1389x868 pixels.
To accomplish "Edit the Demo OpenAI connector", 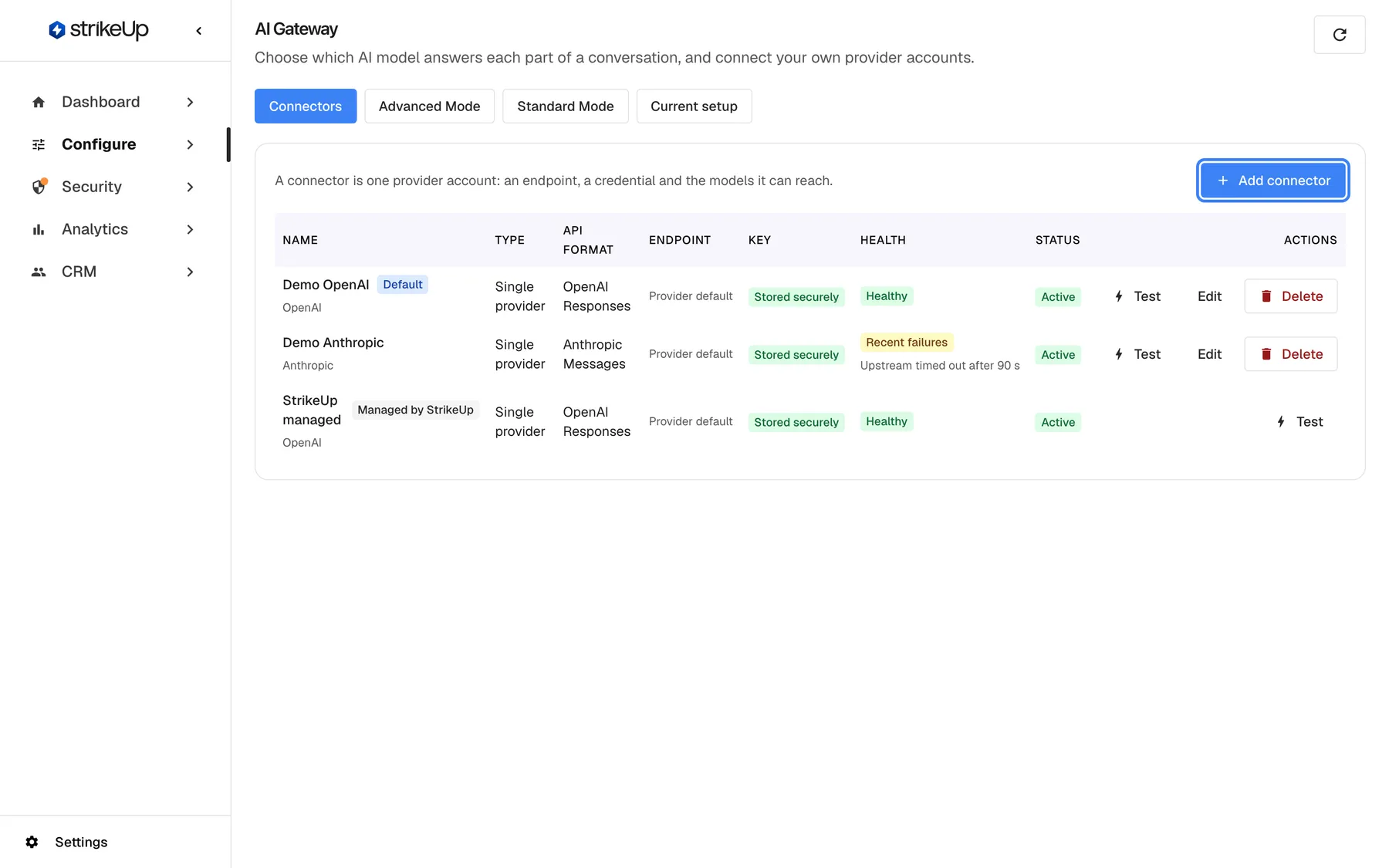I will click(x=1209, y=296).
